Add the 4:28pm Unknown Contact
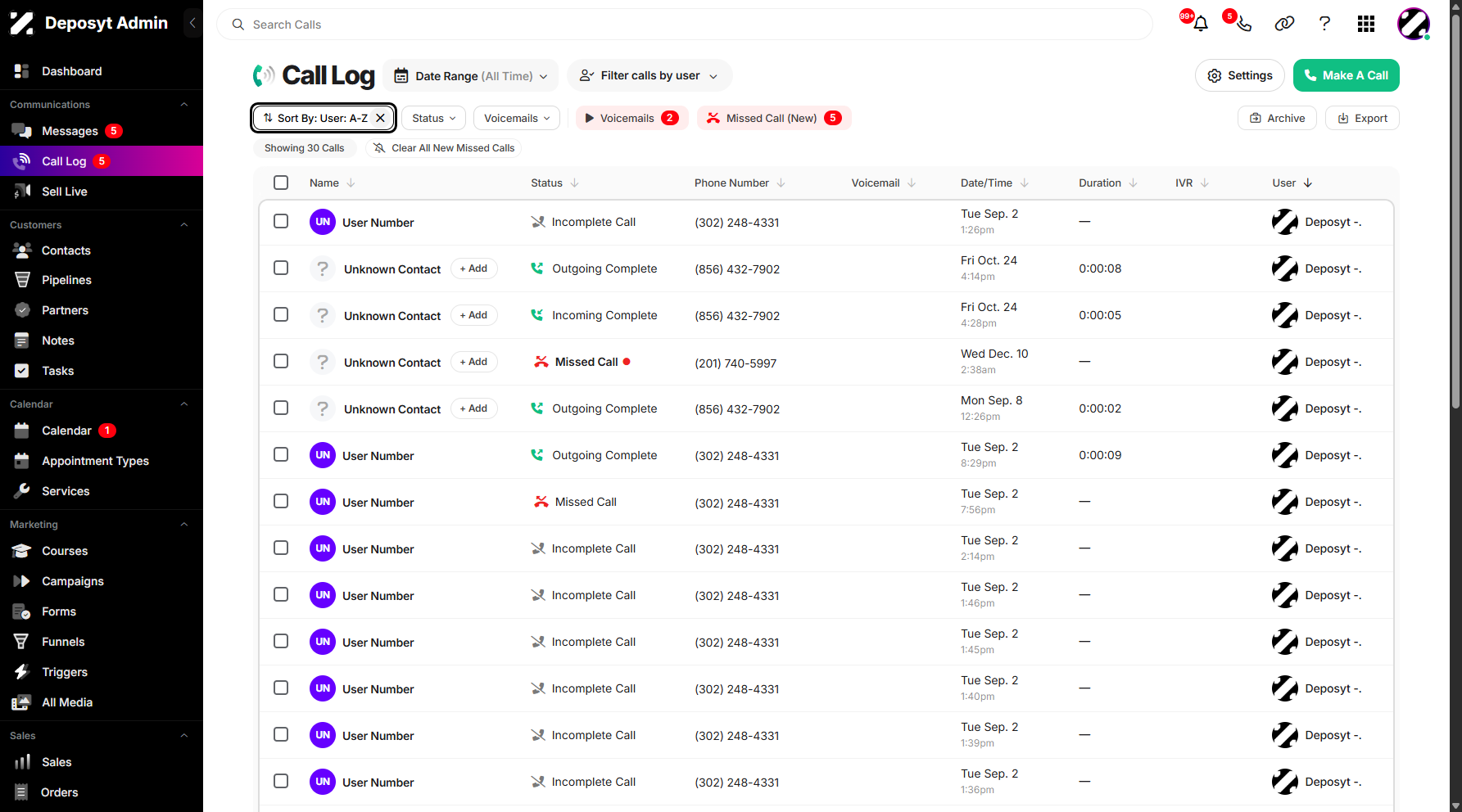The image size is (1462, 812). (473, 315)
